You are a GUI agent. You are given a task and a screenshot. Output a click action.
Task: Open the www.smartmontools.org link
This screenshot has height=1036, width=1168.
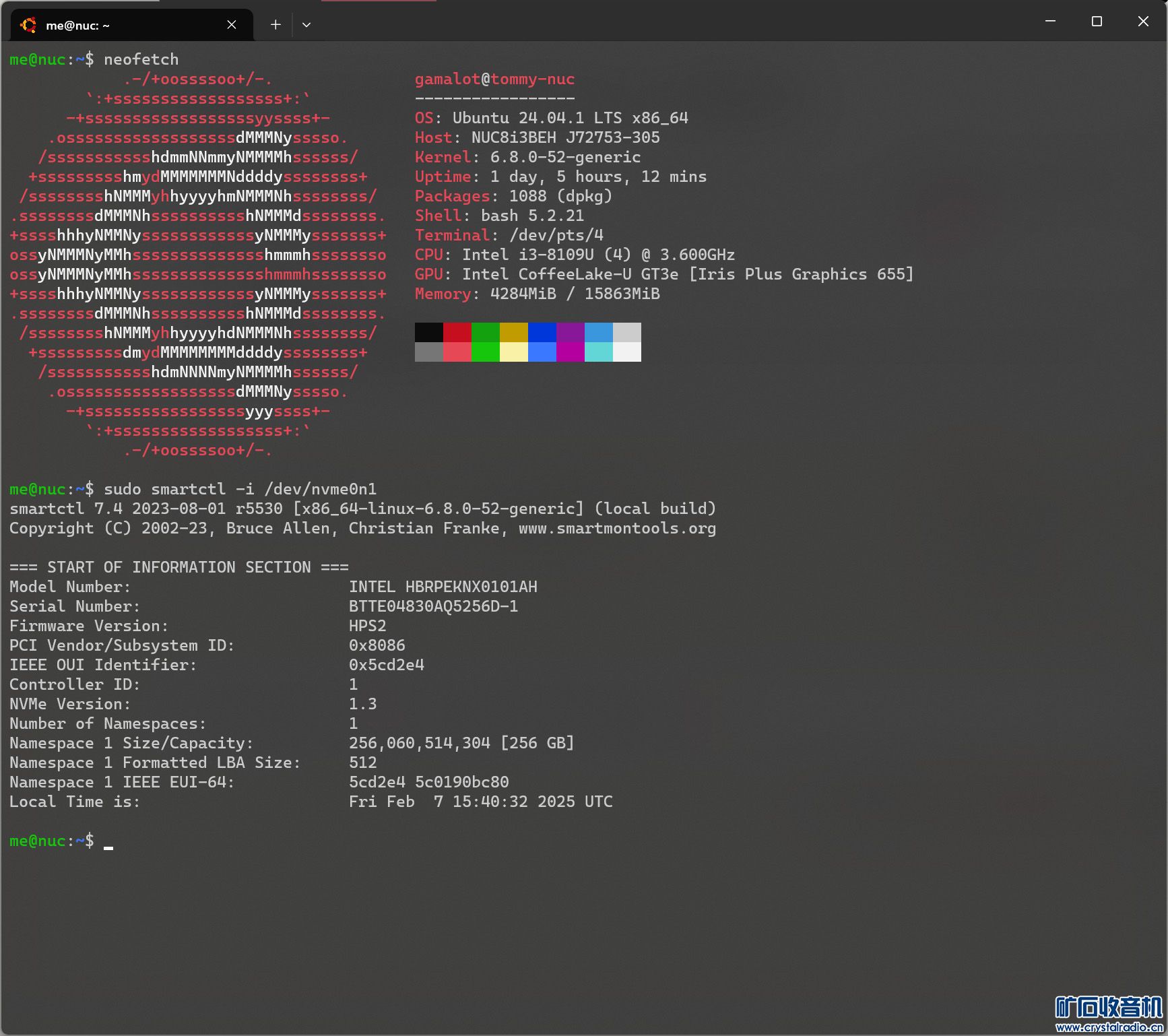point(617,528)
